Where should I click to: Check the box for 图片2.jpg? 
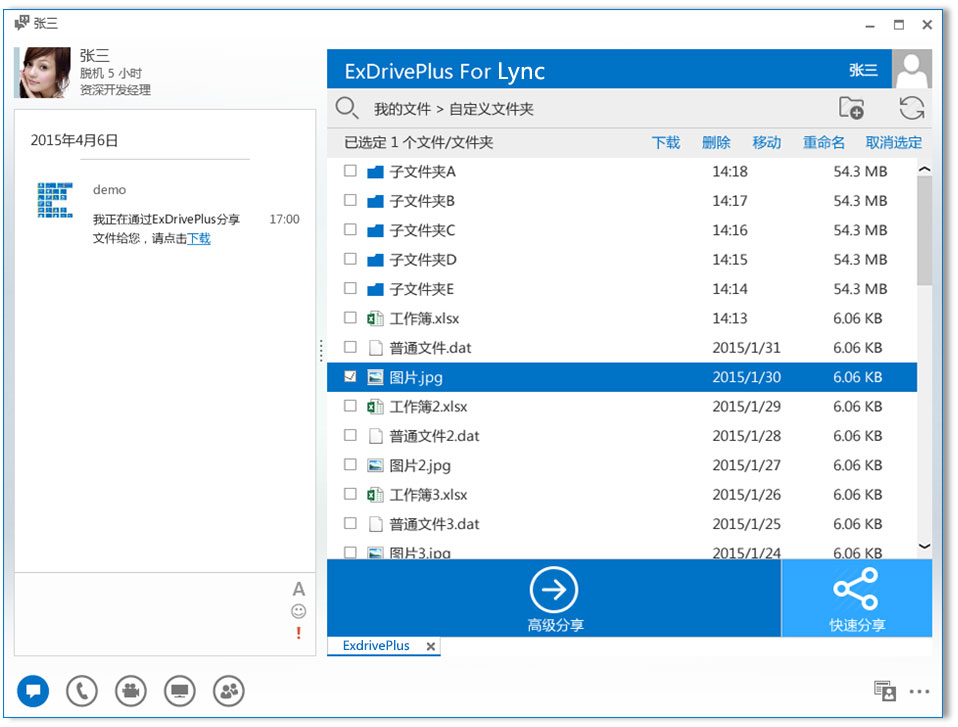[350, 464]
